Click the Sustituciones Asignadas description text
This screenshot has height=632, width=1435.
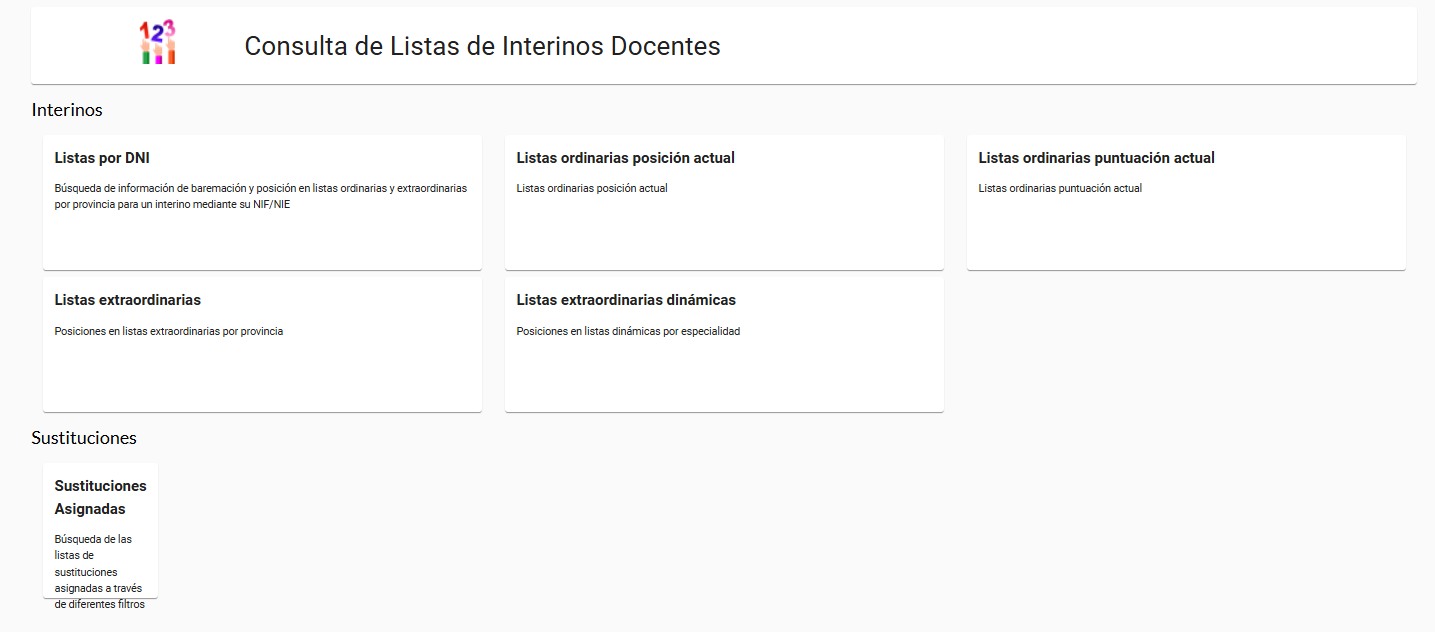100,571
